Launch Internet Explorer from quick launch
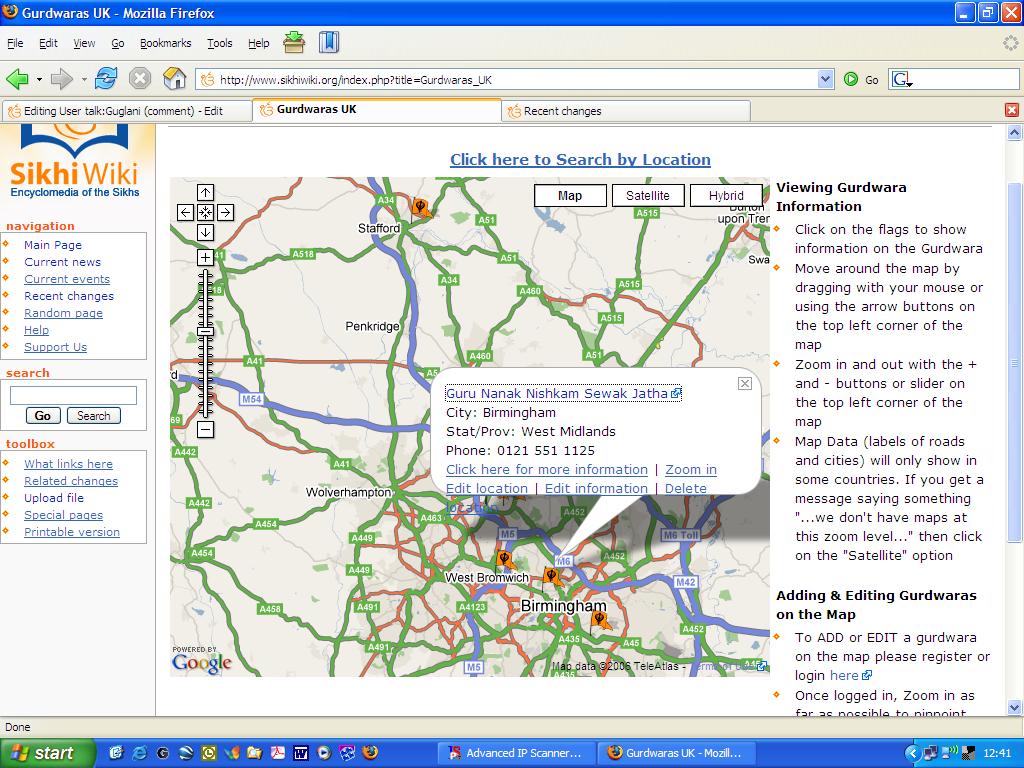Image resolution: width=1024 pixels, height=768 pixels. 139,753
